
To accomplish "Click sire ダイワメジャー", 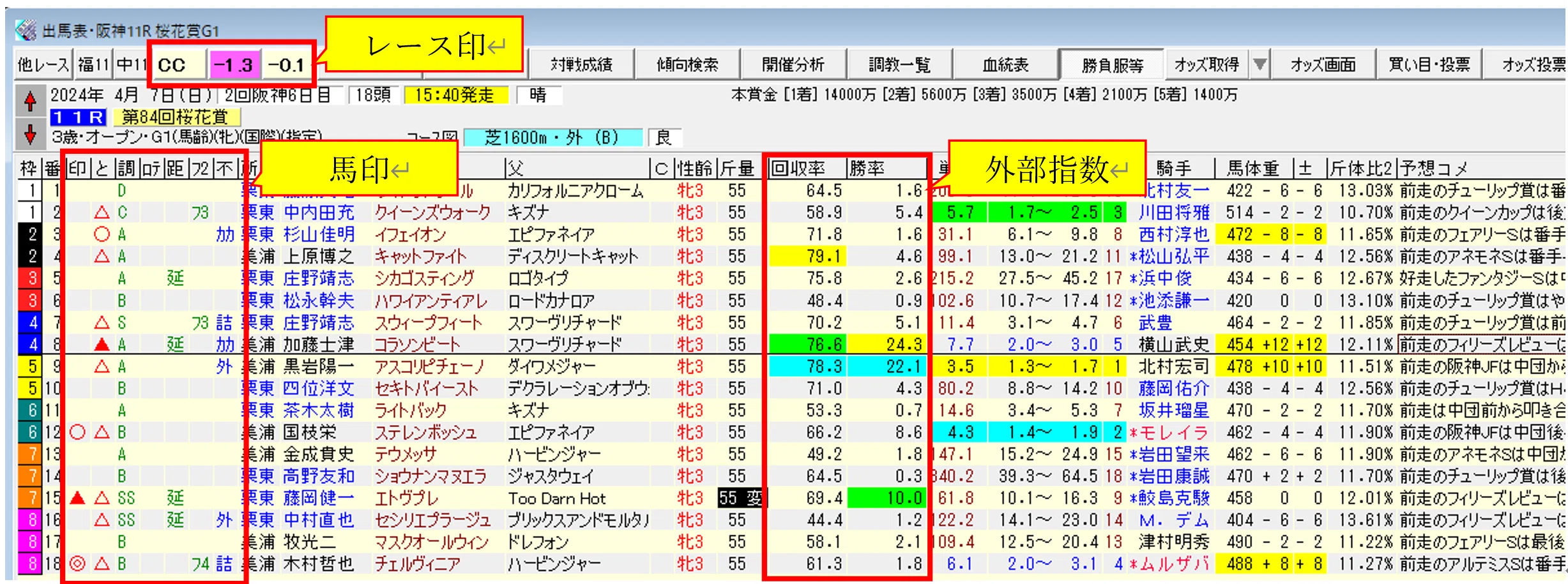I will [552, 366].
